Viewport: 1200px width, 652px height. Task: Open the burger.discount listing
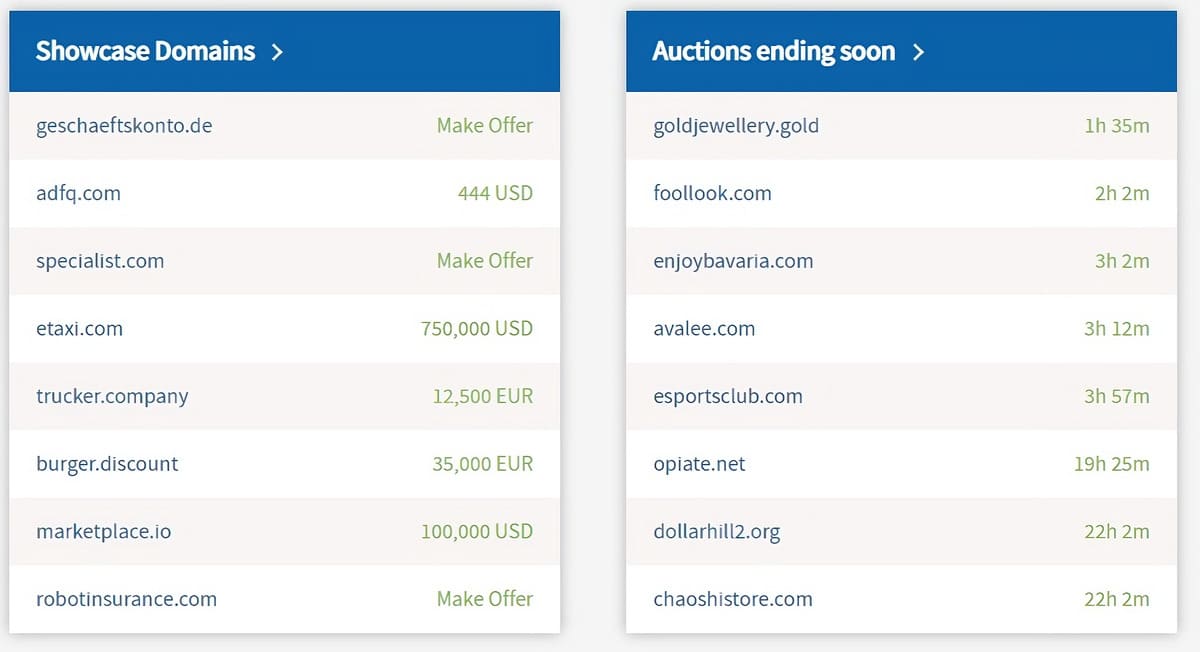[107, 464]
